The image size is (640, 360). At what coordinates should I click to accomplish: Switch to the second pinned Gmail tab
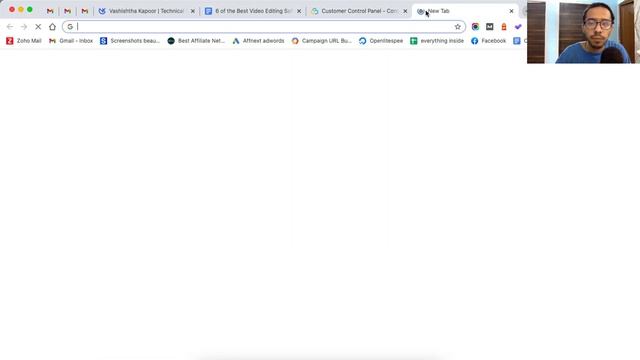[67, 11]
